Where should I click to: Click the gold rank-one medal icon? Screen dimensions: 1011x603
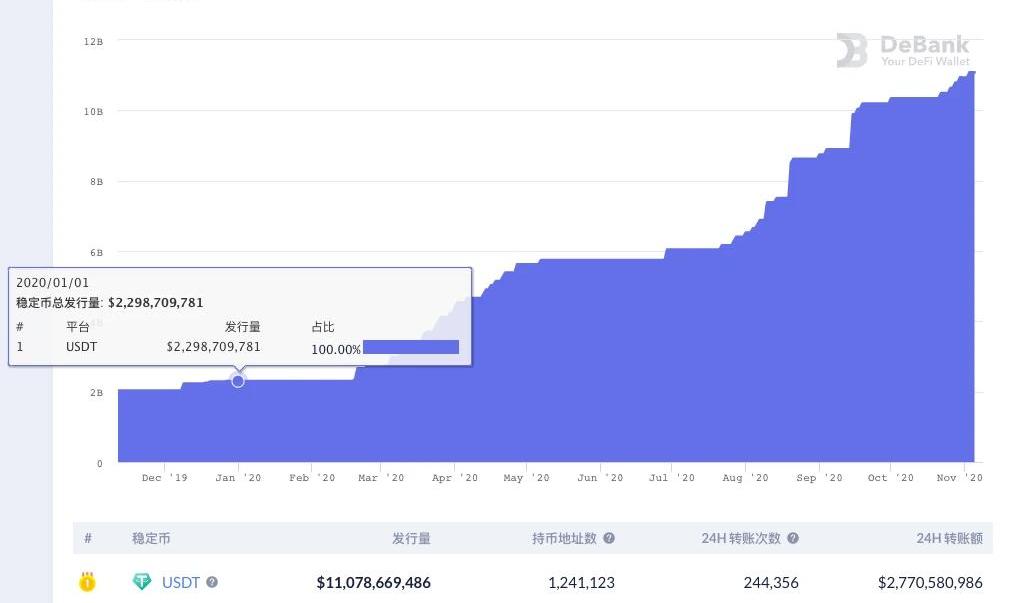tap(87, 582)
